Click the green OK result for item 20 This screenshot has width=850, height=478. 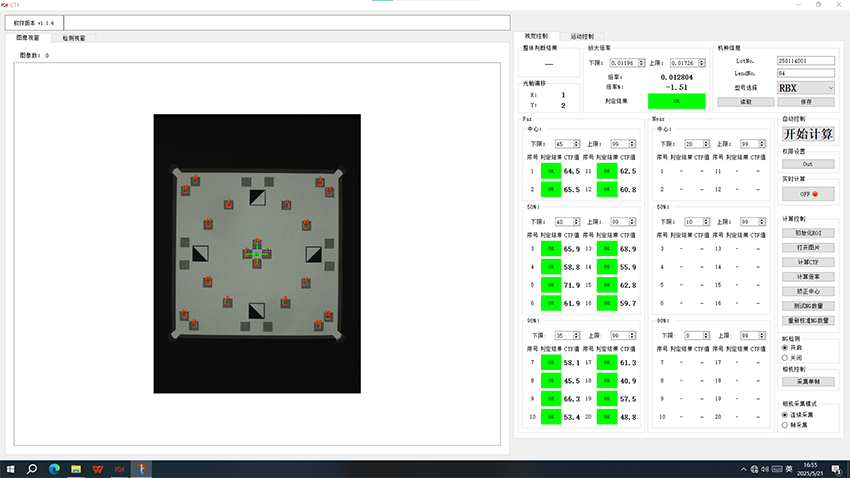click(x=607, y=416)
